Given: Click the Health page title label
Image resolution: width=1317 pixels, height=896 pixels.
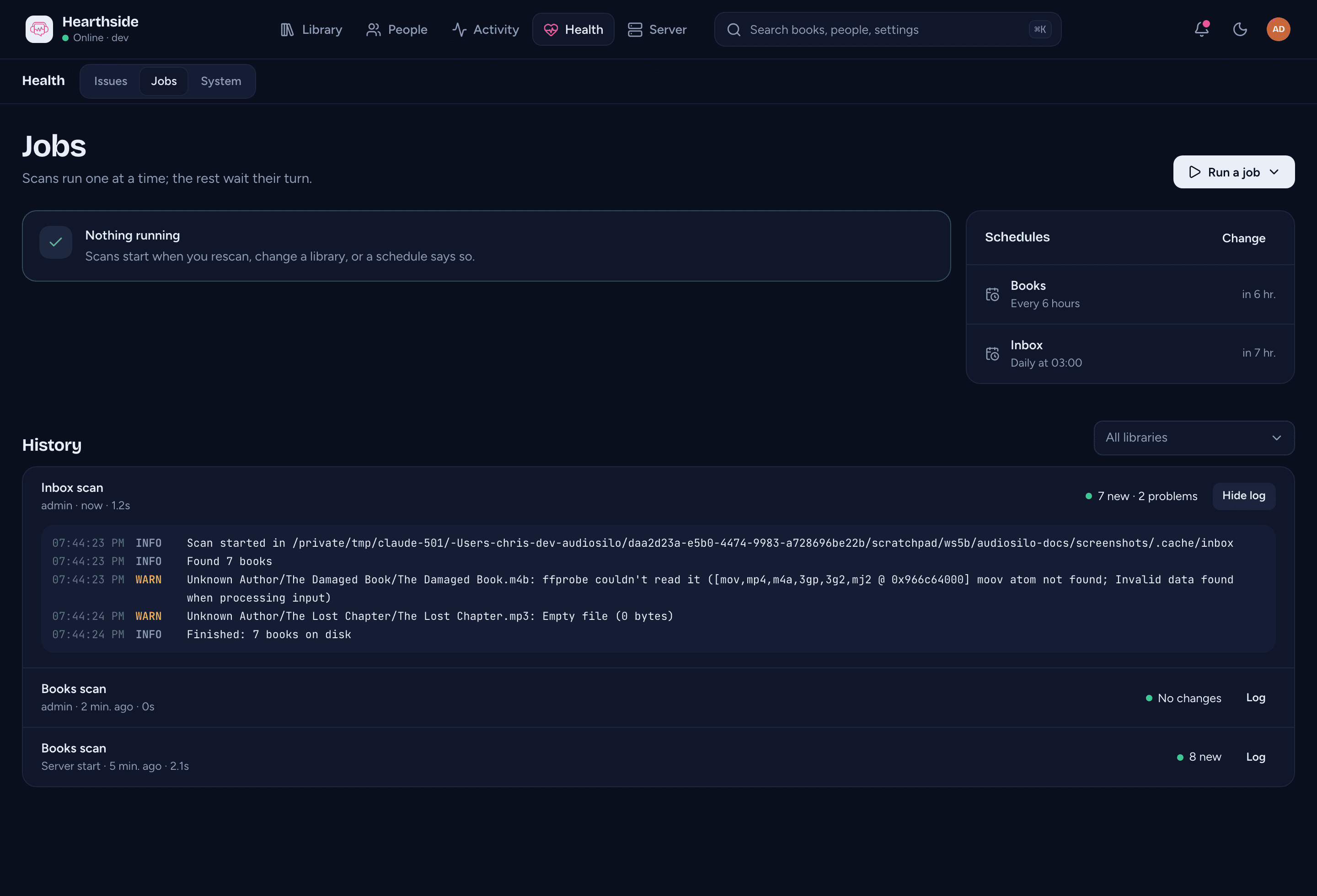Looking at the screenshot, I should click(43, 80).
